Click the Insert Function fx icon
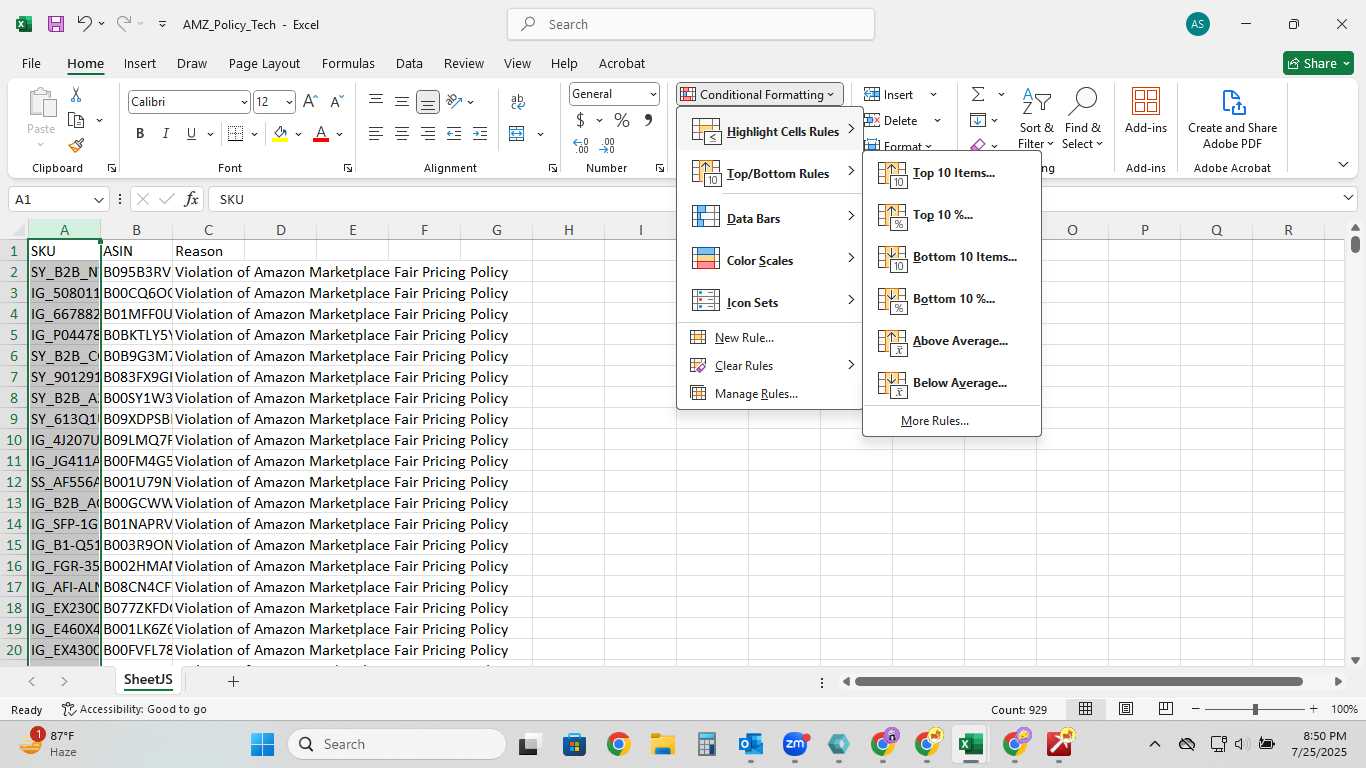The height and width of the screenshot is (768, 1366). (x=192, y=199)
